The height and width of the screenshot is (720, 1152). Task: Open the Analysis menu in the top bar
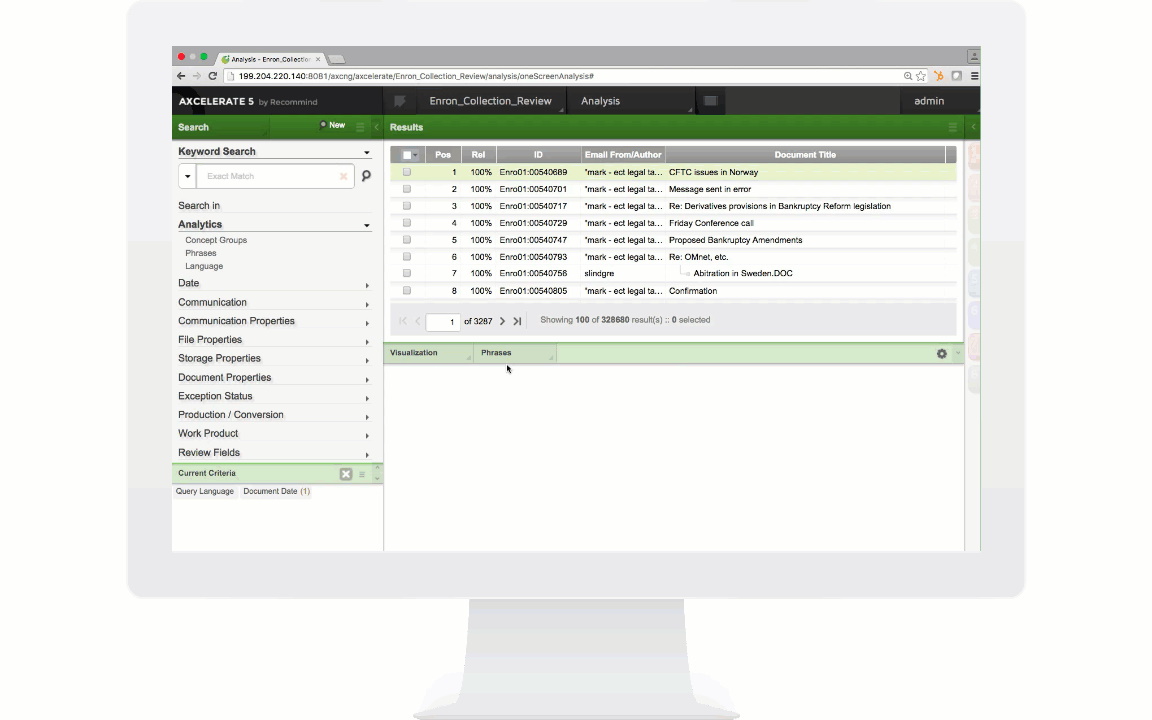600,101
